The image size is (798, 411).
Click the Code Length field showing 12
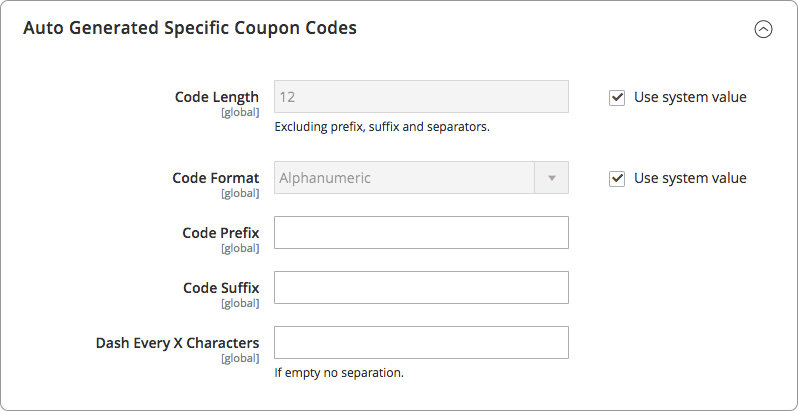coord(421,97)
